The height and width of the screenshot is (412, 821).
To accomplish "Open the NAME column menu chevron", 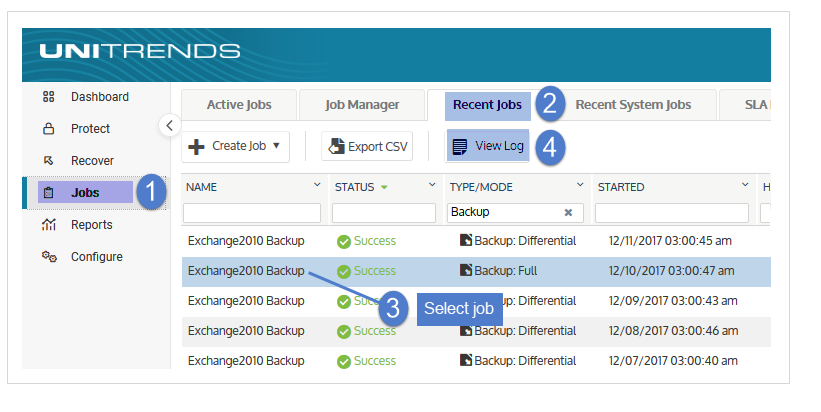I will click(x=317, y=185).
